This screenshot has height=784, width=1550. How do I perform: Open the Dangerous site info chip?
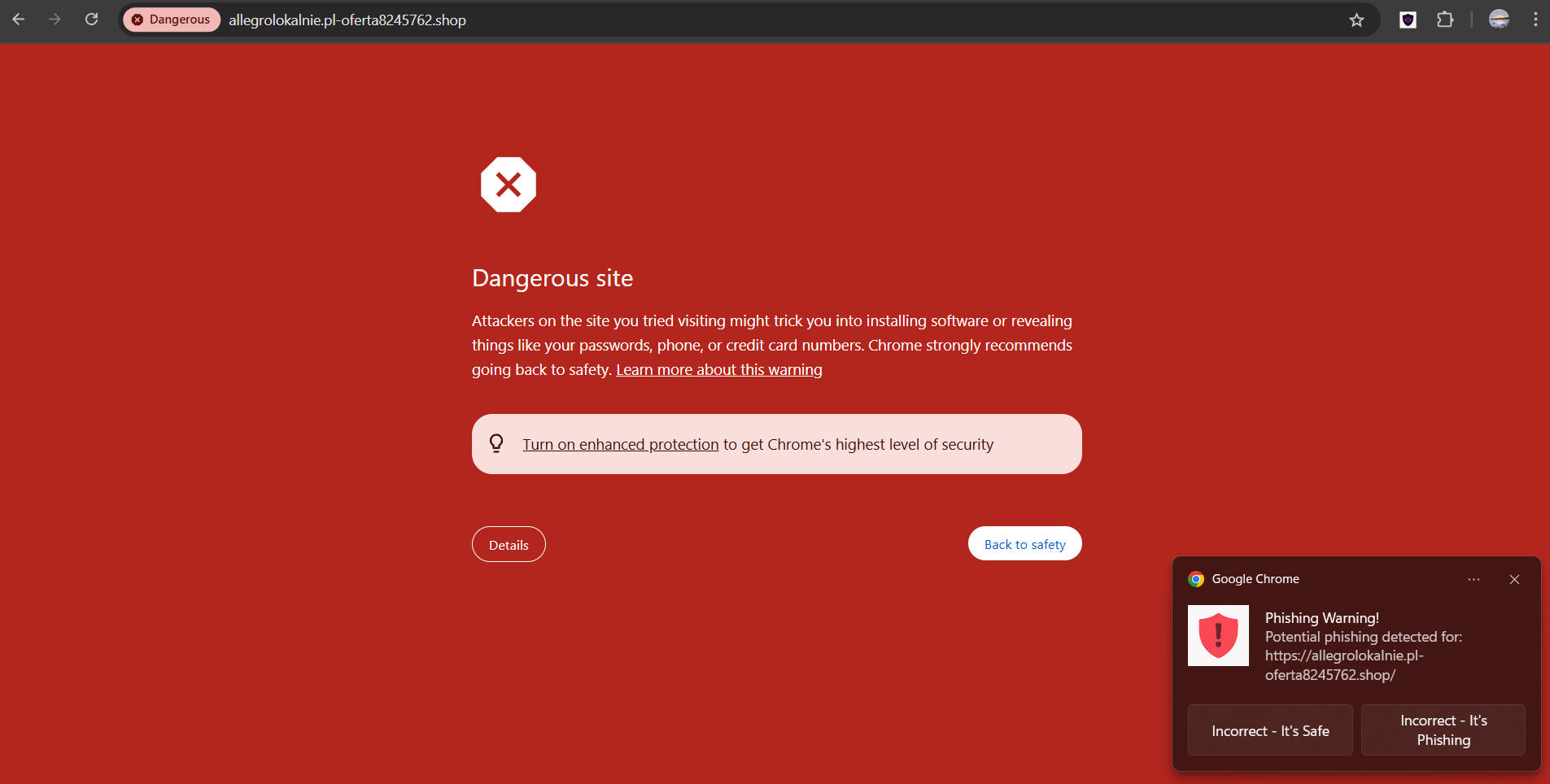172,20
